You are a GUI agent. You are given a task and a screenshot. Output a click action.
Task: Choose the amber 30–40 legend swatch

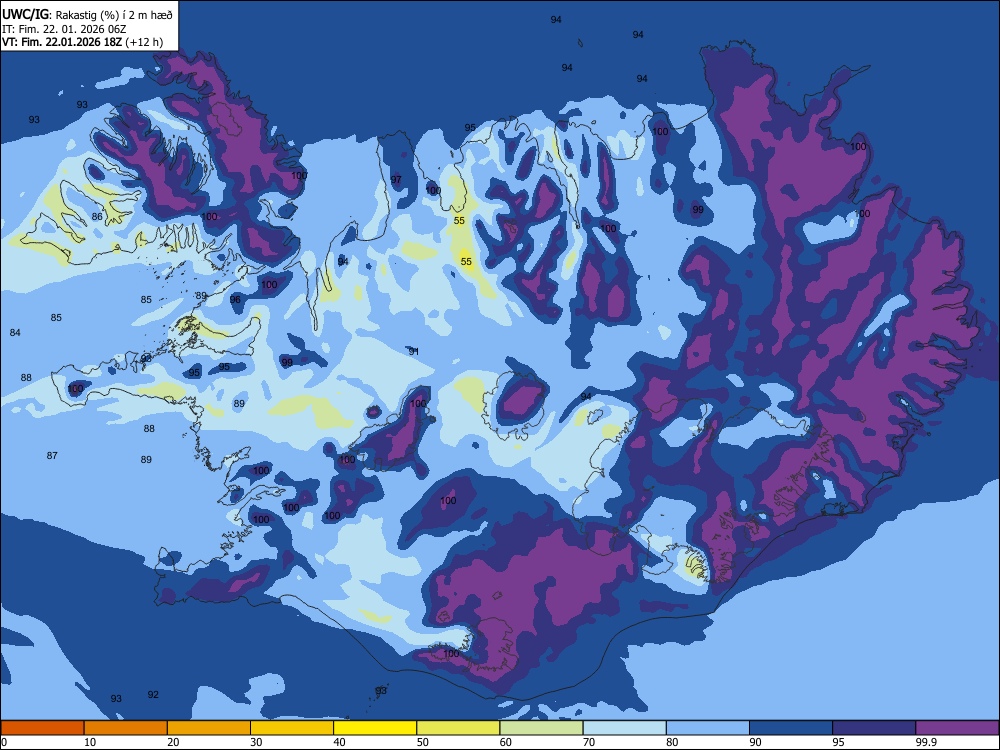pyautogui.click(x=292, y=728)
